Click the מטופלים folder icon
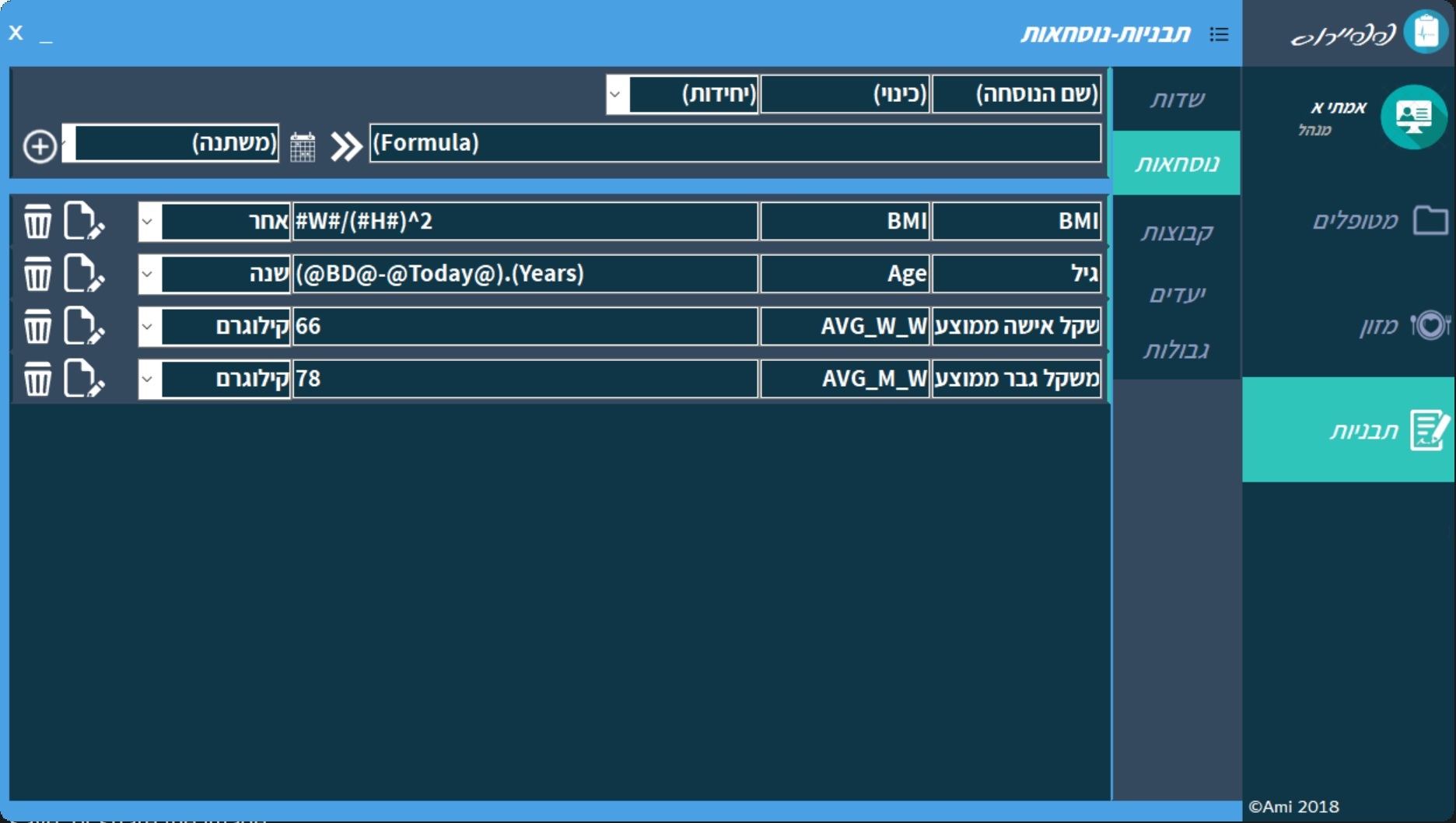 tap(1430, 221)
